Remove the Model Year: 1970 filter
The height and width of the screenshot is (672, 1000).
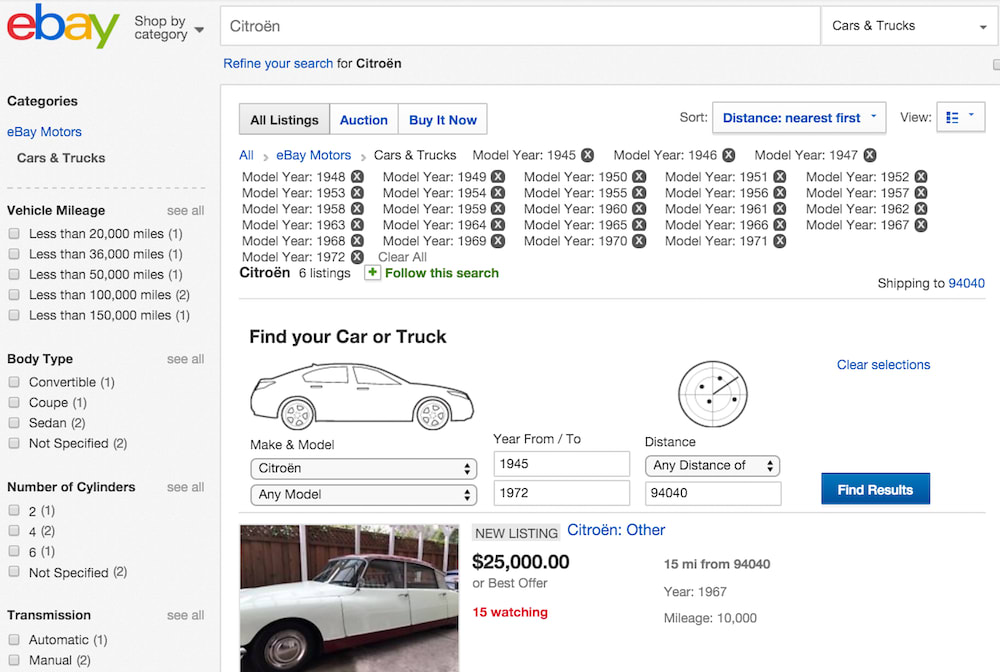tap(639, 241)
